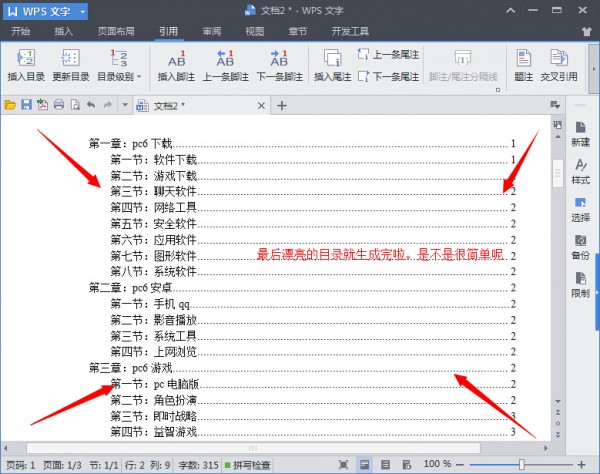Add a new document tab
This screenshot has width=600, height=474.
point(282,106)
